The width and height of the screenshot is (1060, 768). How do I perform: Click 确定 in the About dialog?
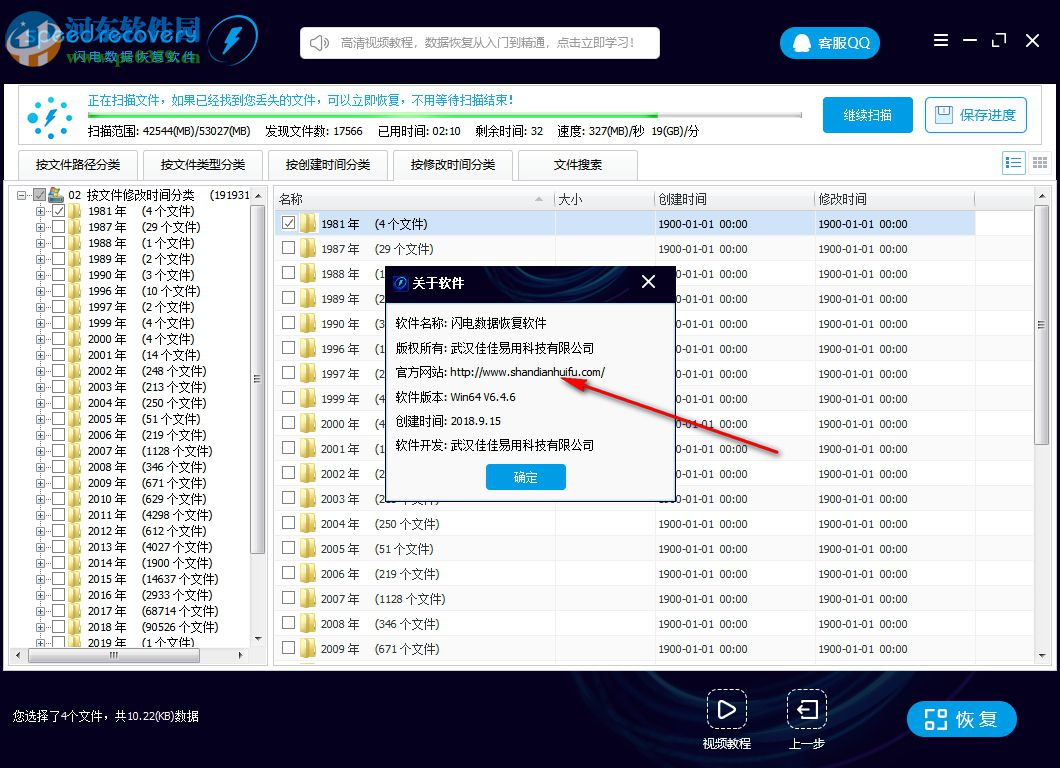coord(525,477)
